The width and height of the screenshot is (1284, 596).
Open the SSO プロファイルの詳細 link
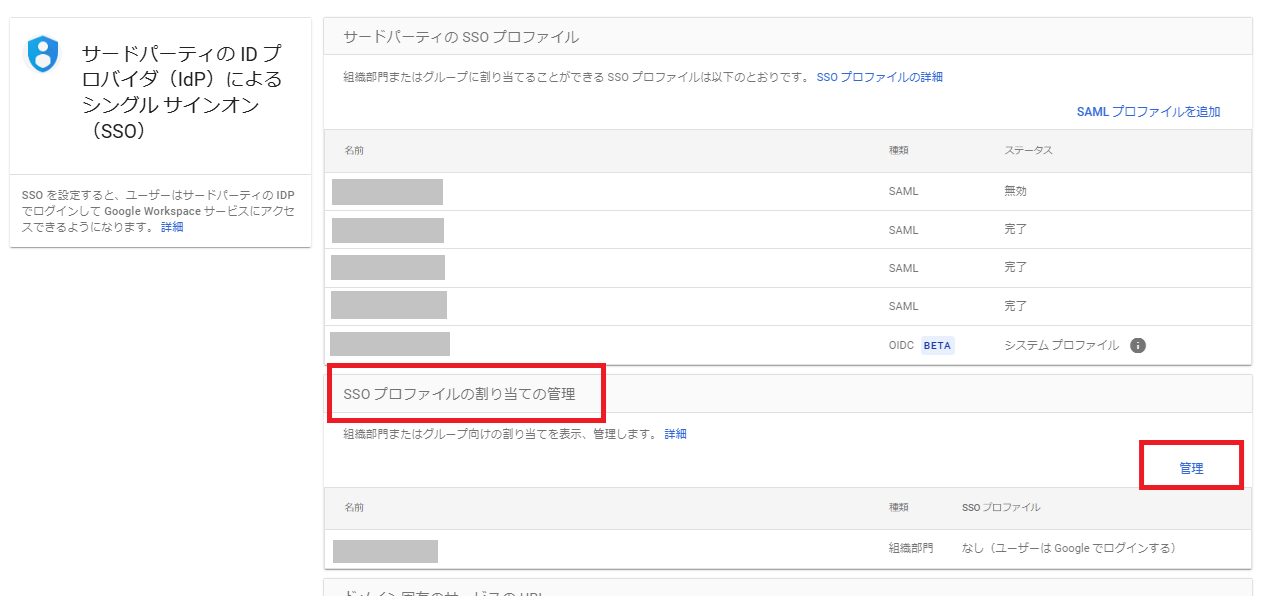click(x=879, y=77)
